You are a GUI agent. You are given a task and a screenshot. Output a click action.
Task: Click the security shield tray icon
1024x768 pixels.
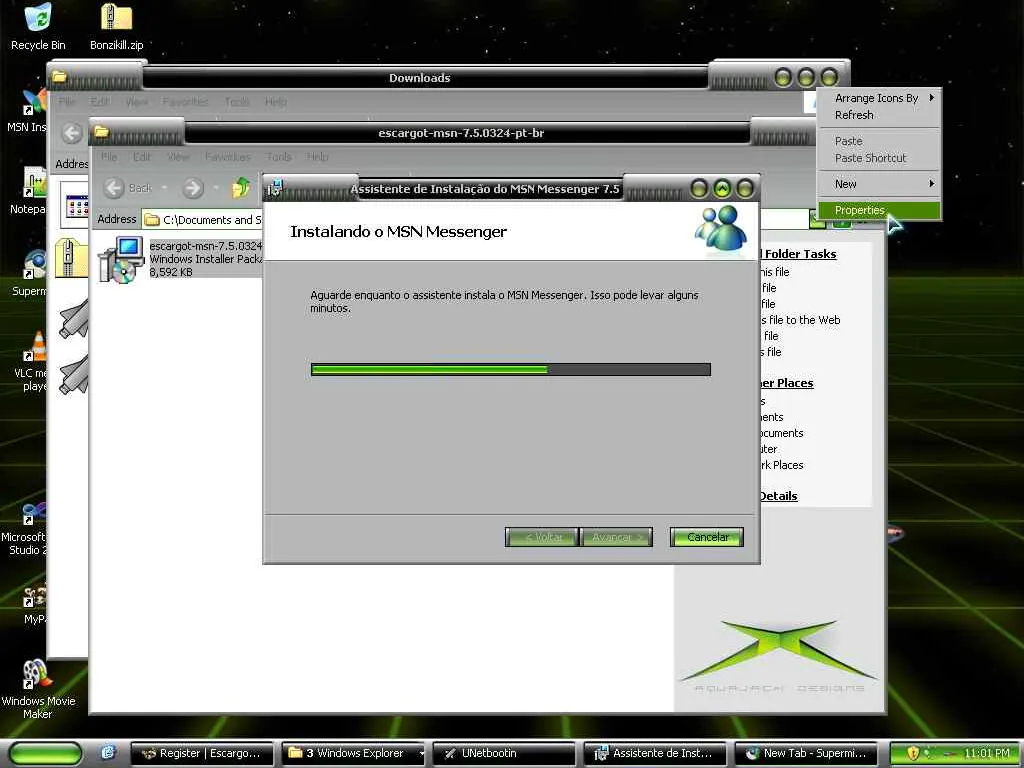[x=913, y=753]
